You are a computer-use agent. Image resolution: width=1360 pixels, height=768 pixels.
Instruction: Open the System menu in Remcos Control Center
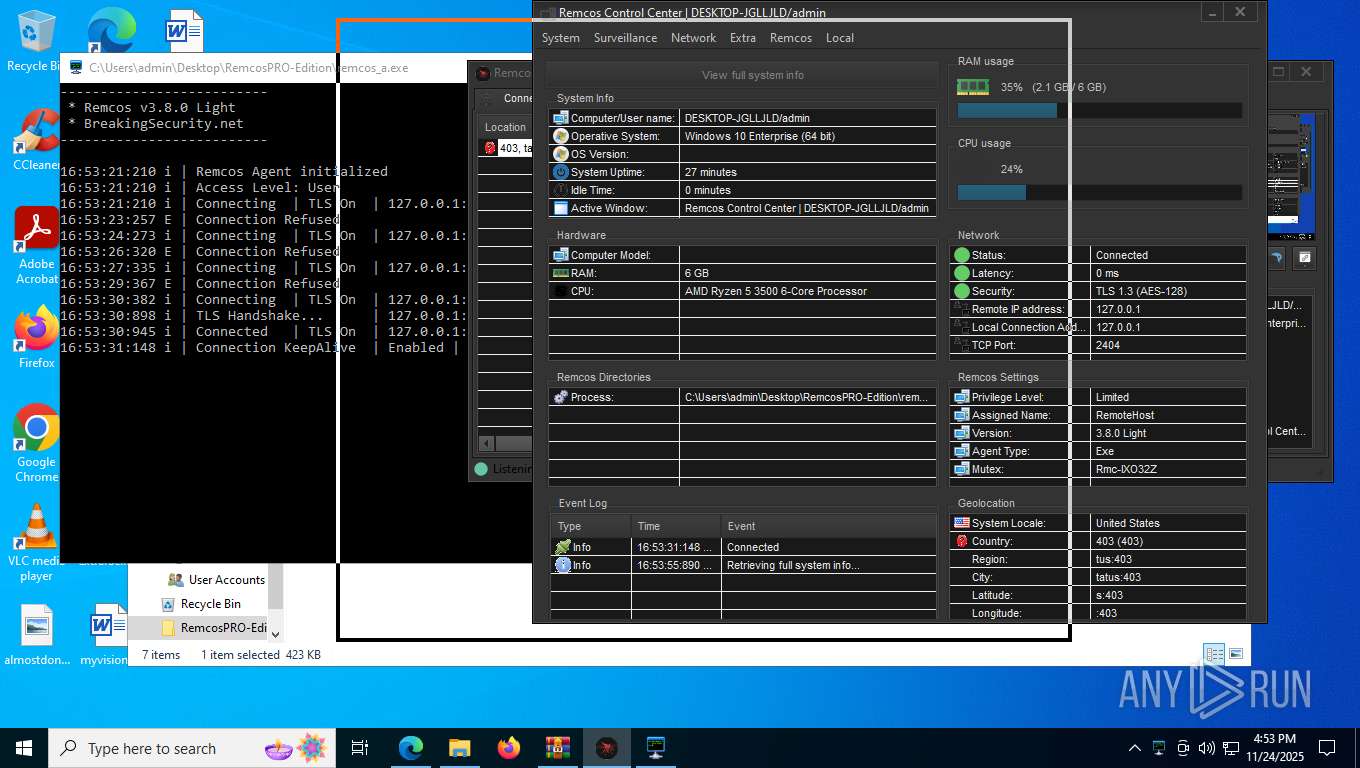point(560,38)
